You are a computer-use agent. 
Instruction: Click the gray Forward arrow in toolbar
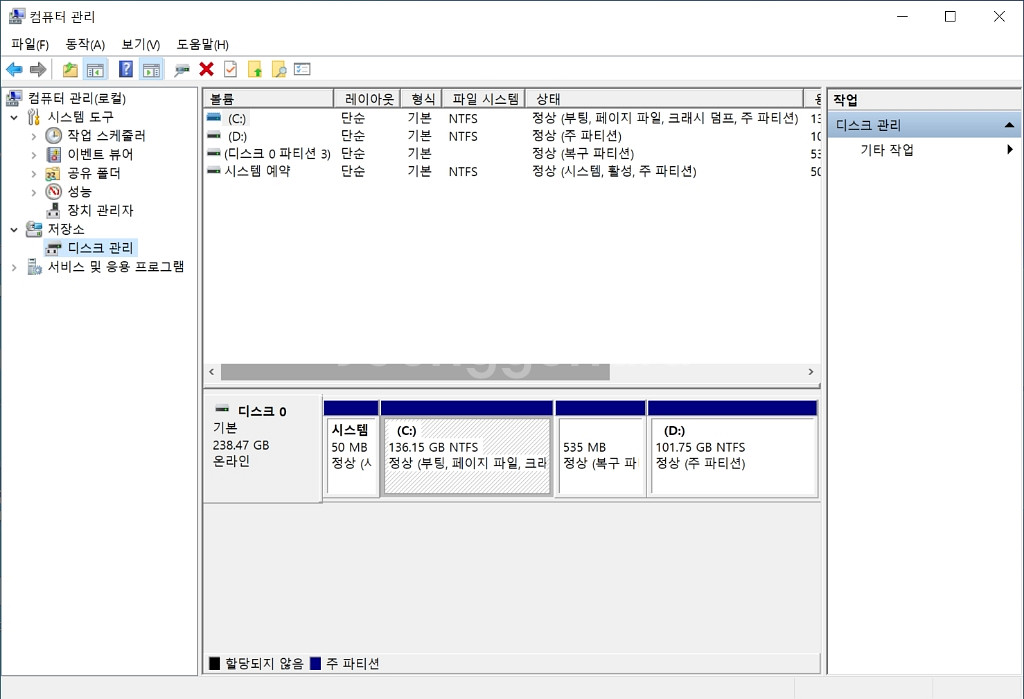pyautogui.click(x=39, y=69)
